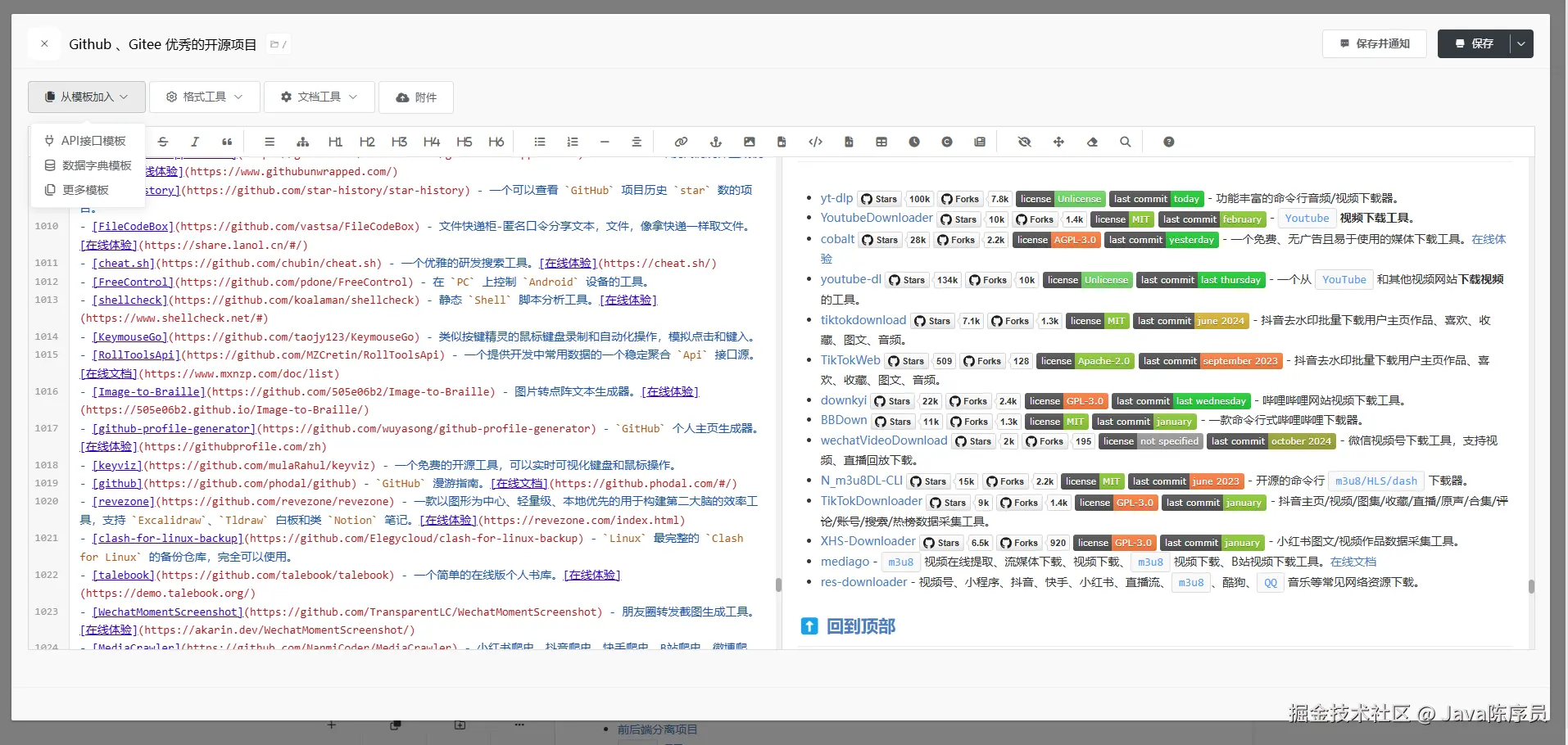Choose API接口模板 from the template menu
Screen dimensions: 1568x745
pyautogui.click(x=86, y=141)
